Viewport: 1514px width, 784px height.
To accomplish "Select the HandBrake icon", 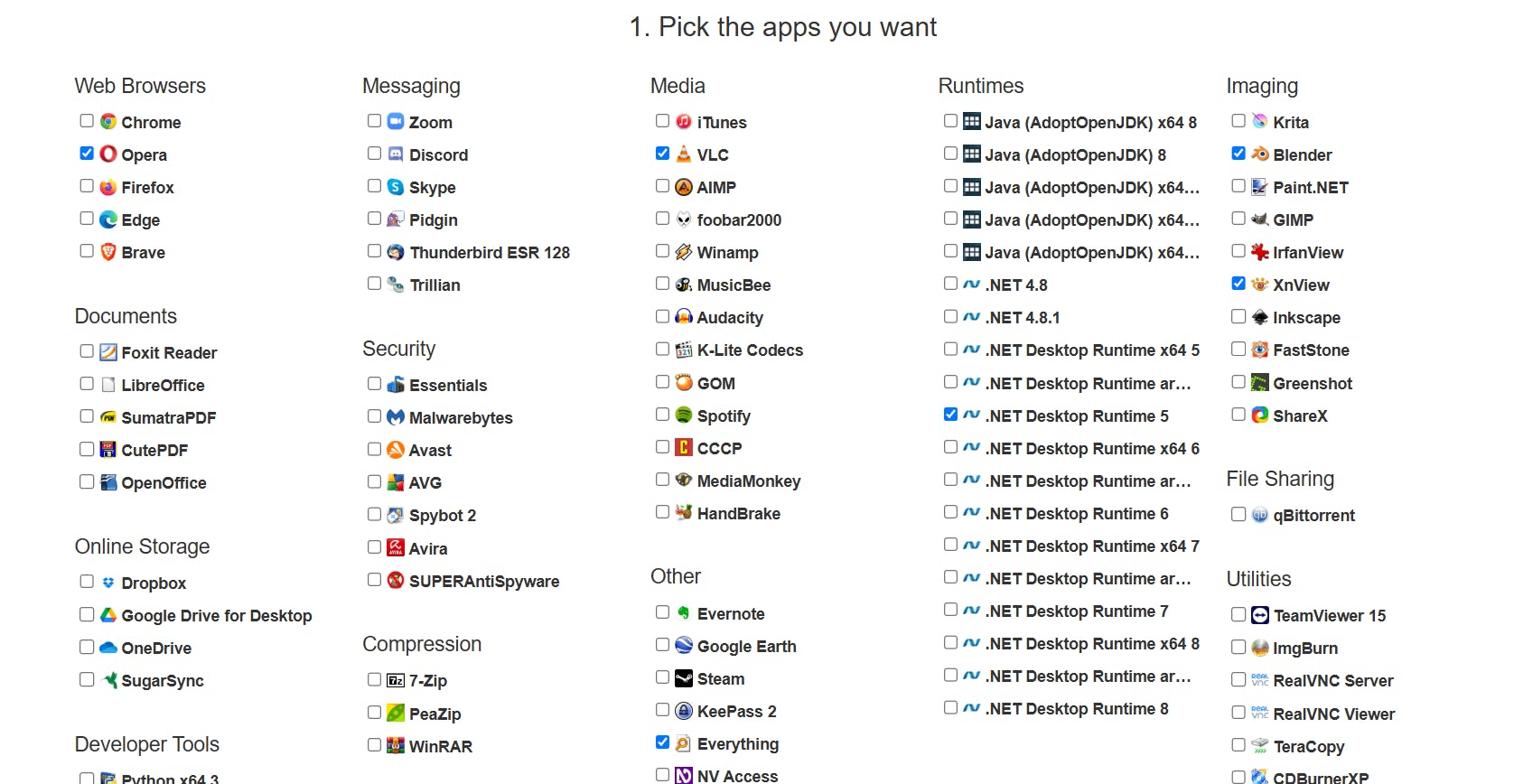I will click(684, 513).
